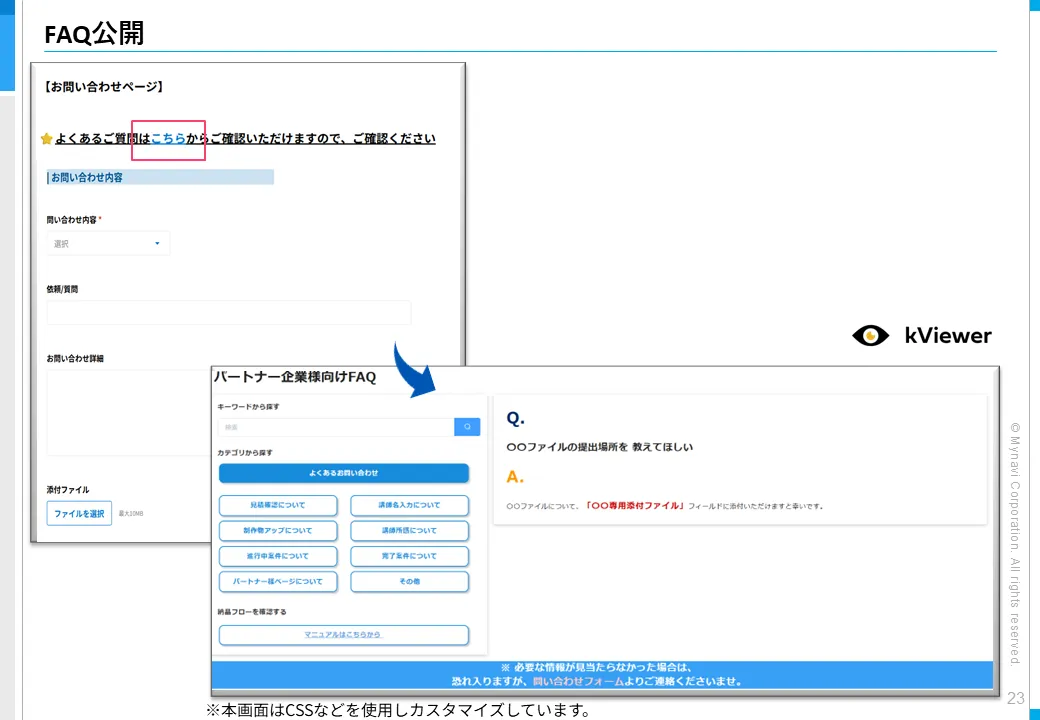Image resolution: width=1040 pixels, height=720 pixels.
Task: Open the 問い合わせ内容 選択 dropdown
Action: [x=108, y=243]
